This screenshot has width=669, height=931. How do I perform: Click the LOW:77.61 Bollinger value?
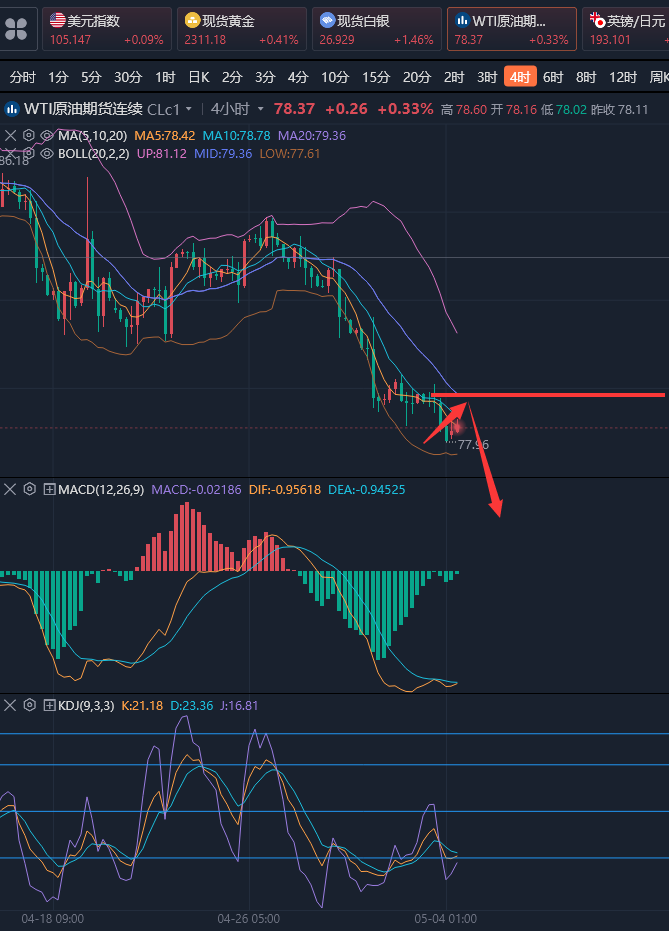point(290,154)
